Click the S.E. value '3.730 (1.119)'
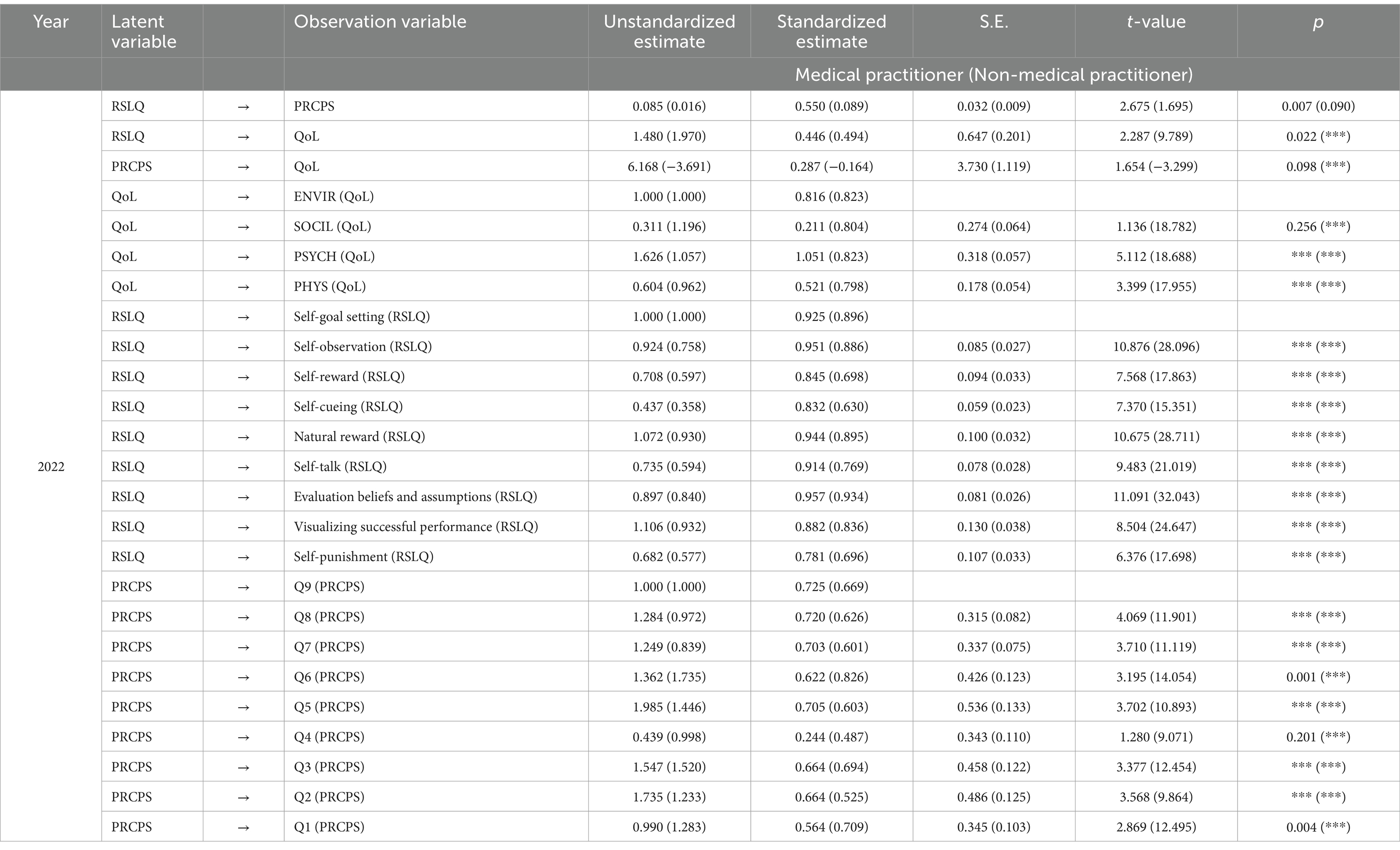Image resolution: width=1400 pixels, height=850 pixels. pyautogui.click(x=994, y=167)
